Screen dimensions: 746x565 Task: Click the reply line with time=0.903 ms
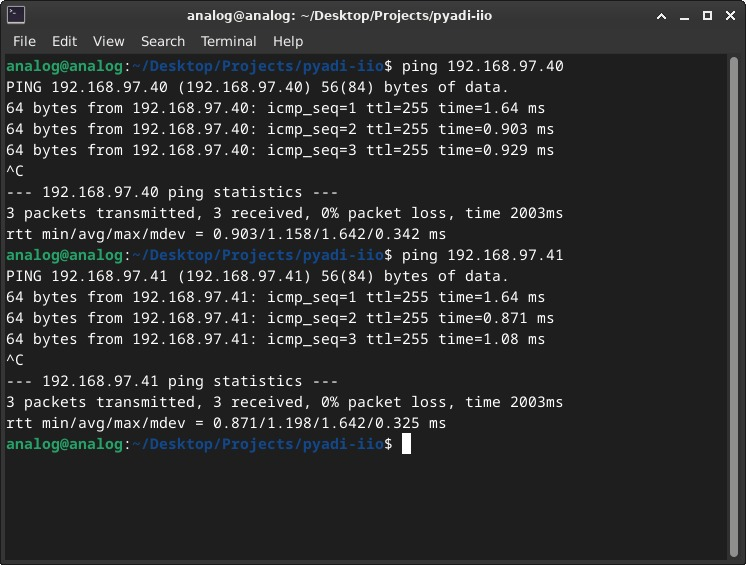(x=280, y=129)
